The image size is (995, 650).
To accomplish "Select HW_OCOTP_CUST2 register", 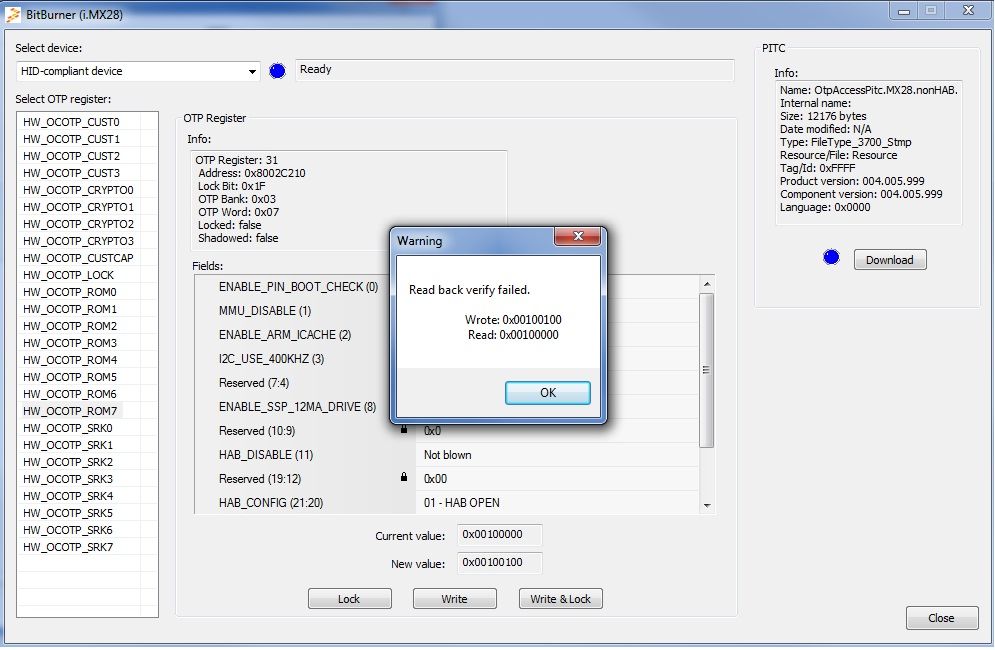I will pyautogui.click(x=71, y=156).
